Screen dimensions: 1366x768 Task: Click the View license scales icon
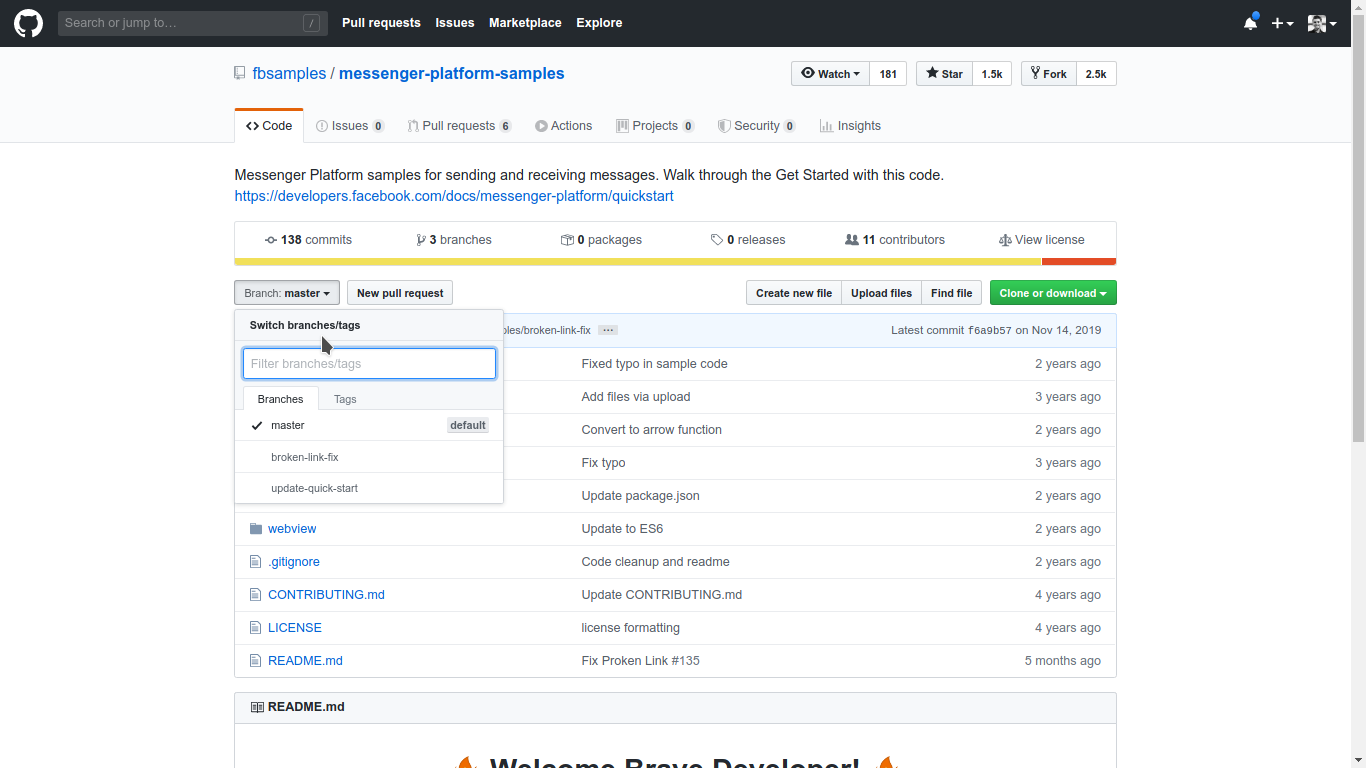click(1005, 239)
